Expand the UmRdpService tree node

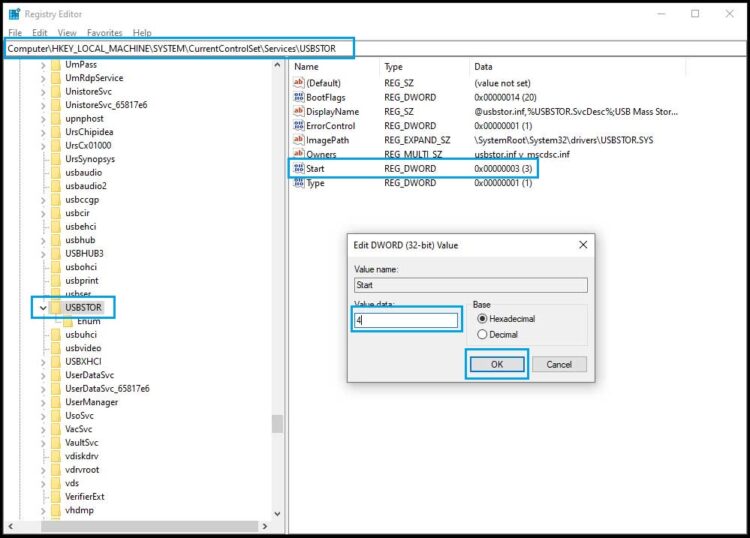(43, 78)
